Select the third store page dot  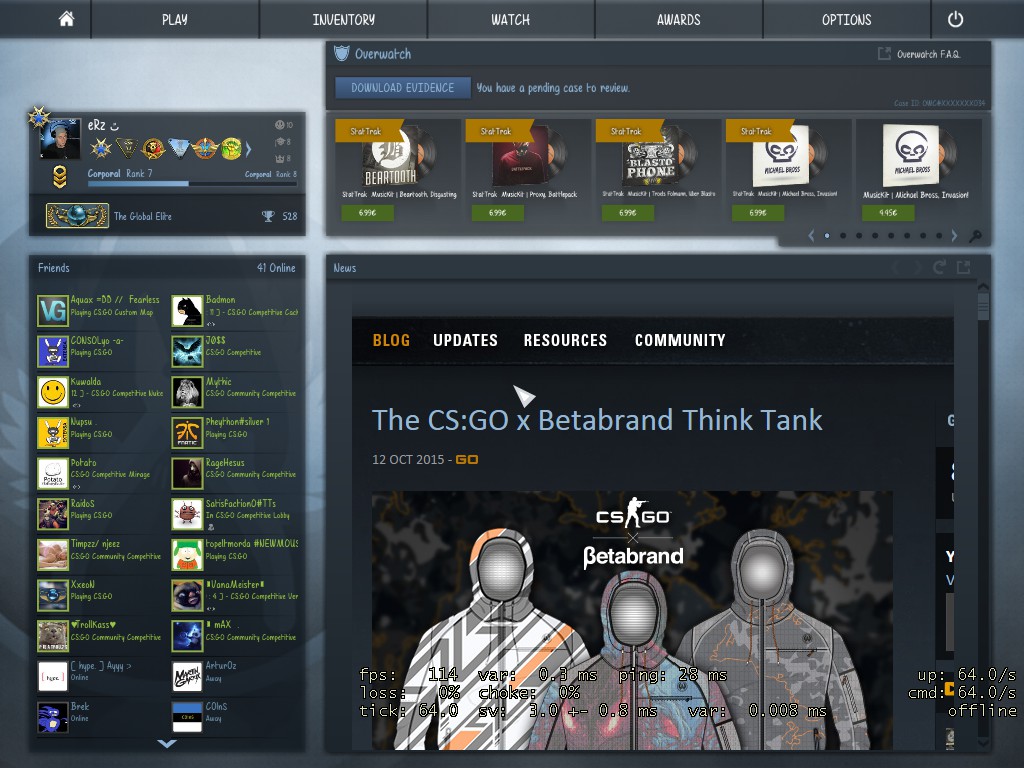(x=859, y=236)
